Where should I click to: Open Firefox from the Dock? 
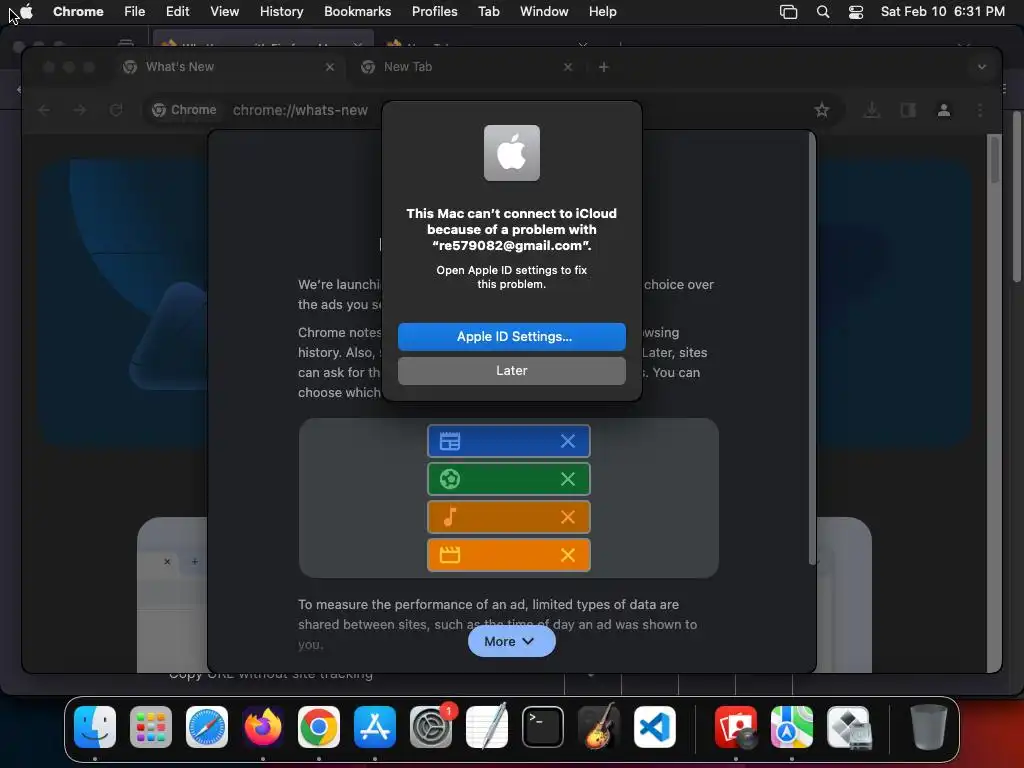point(263,727)
